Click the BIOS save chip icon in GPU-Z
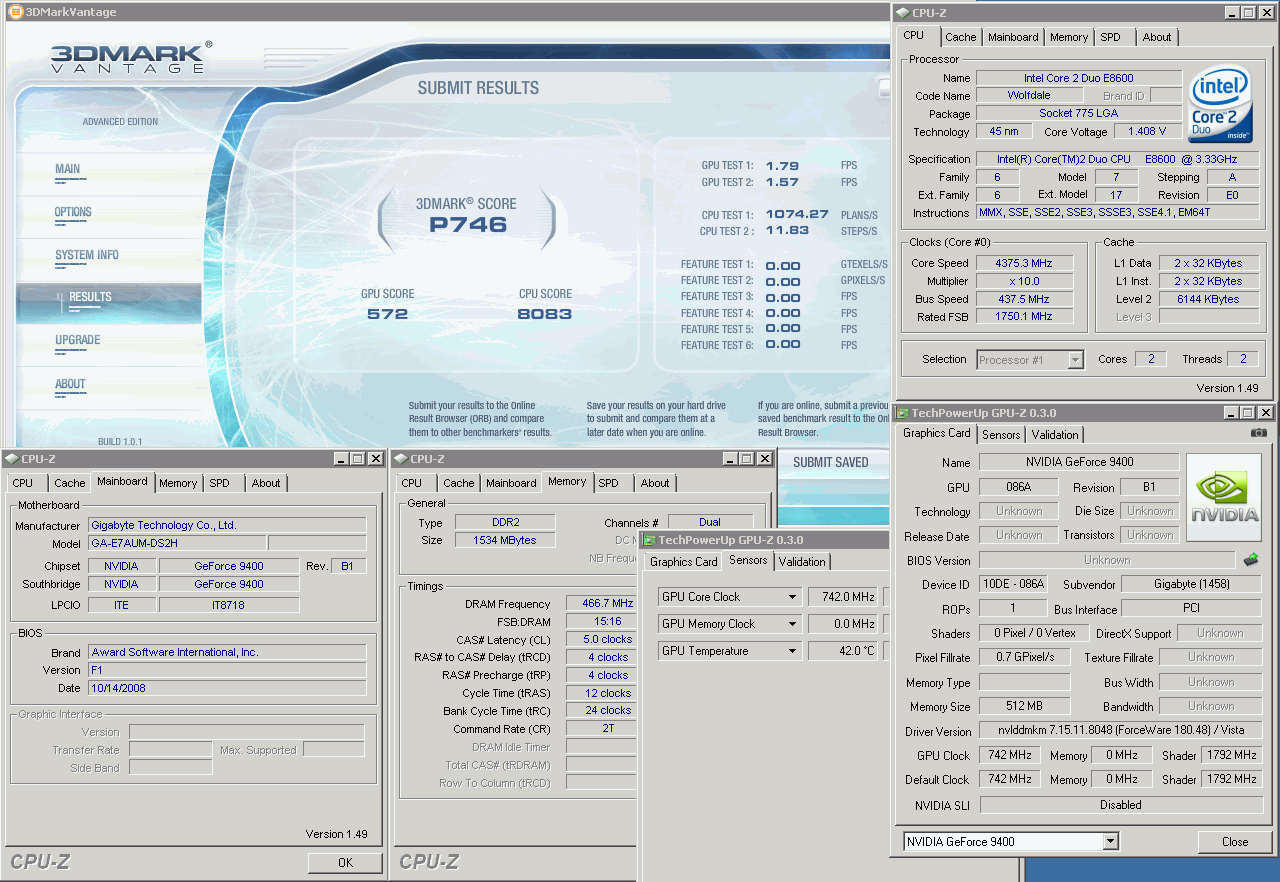 1250,560
